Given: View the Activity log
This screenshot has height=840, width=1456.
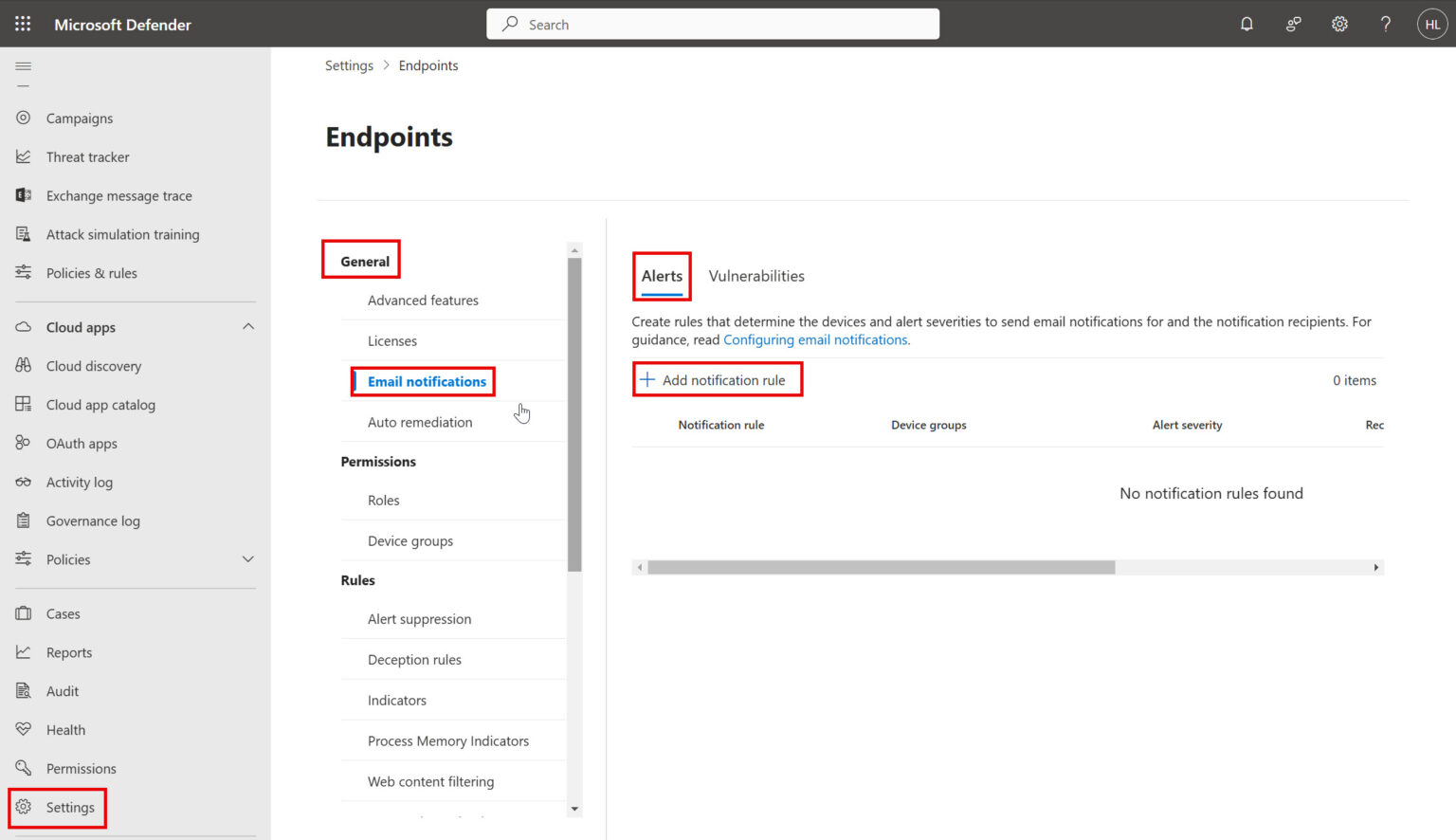Looking at the screenshot, I should 80,482.
